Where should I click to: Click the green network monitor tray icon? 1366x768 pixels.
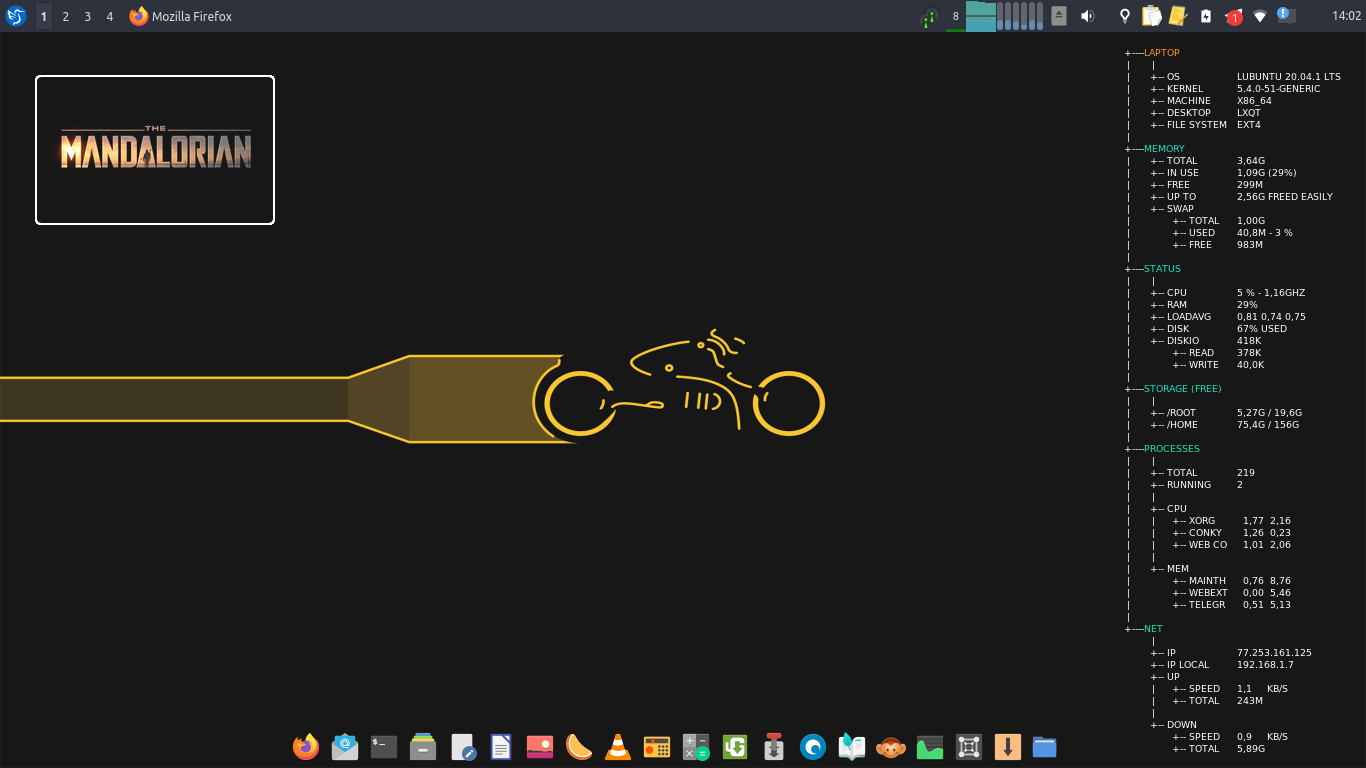[x=930, y=16]
